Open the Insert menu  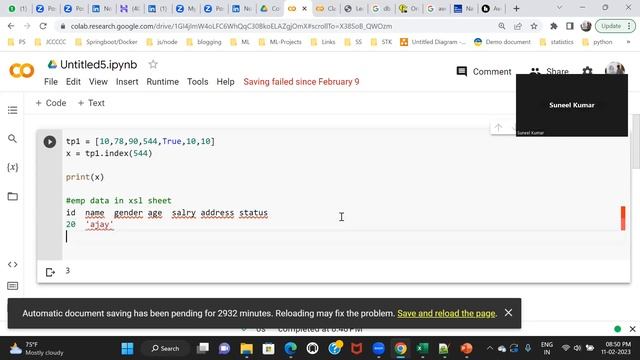click(x=127, y=82)
